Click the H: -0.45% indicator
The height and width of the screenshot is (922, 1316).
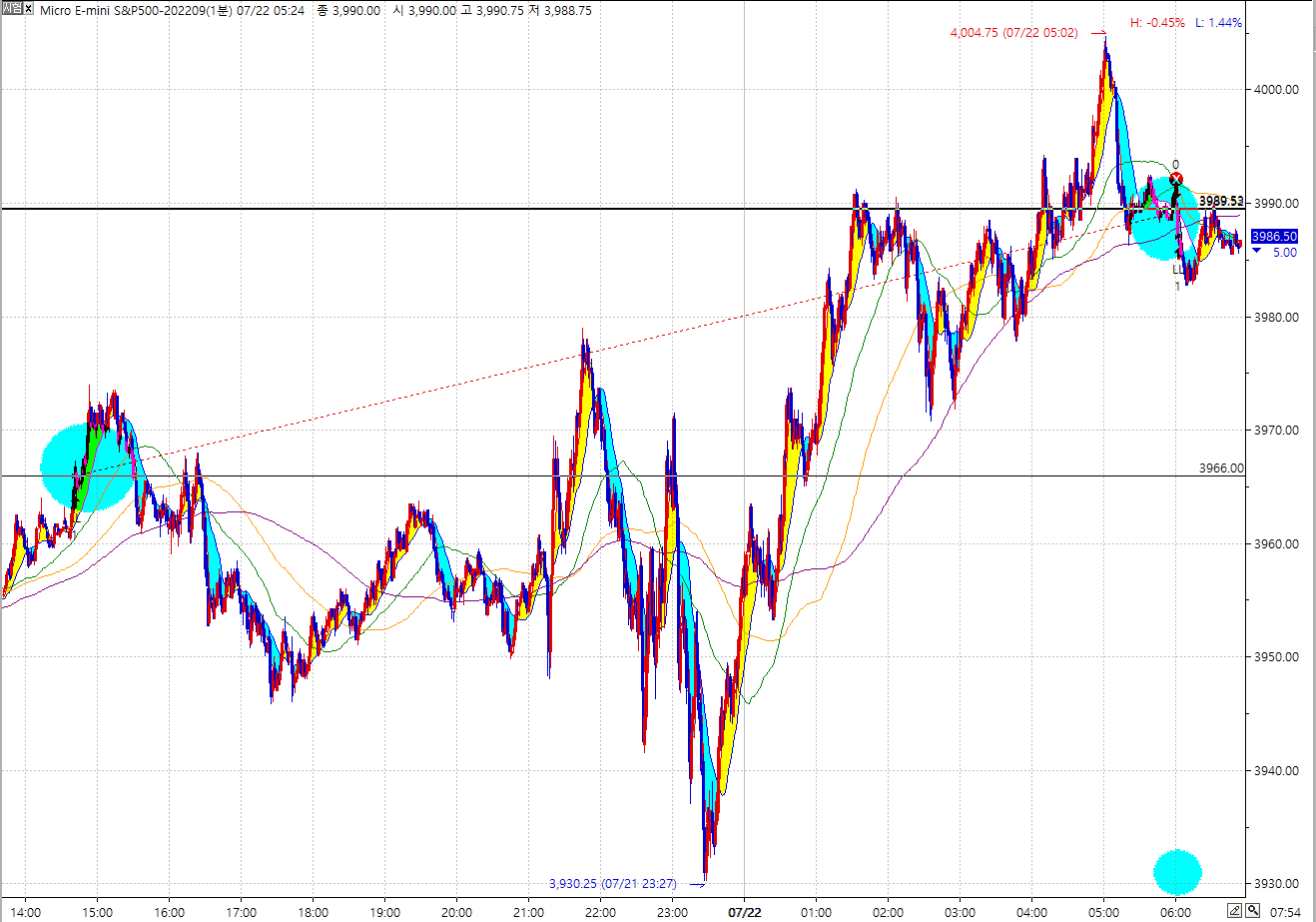(x=1157, y=22)
